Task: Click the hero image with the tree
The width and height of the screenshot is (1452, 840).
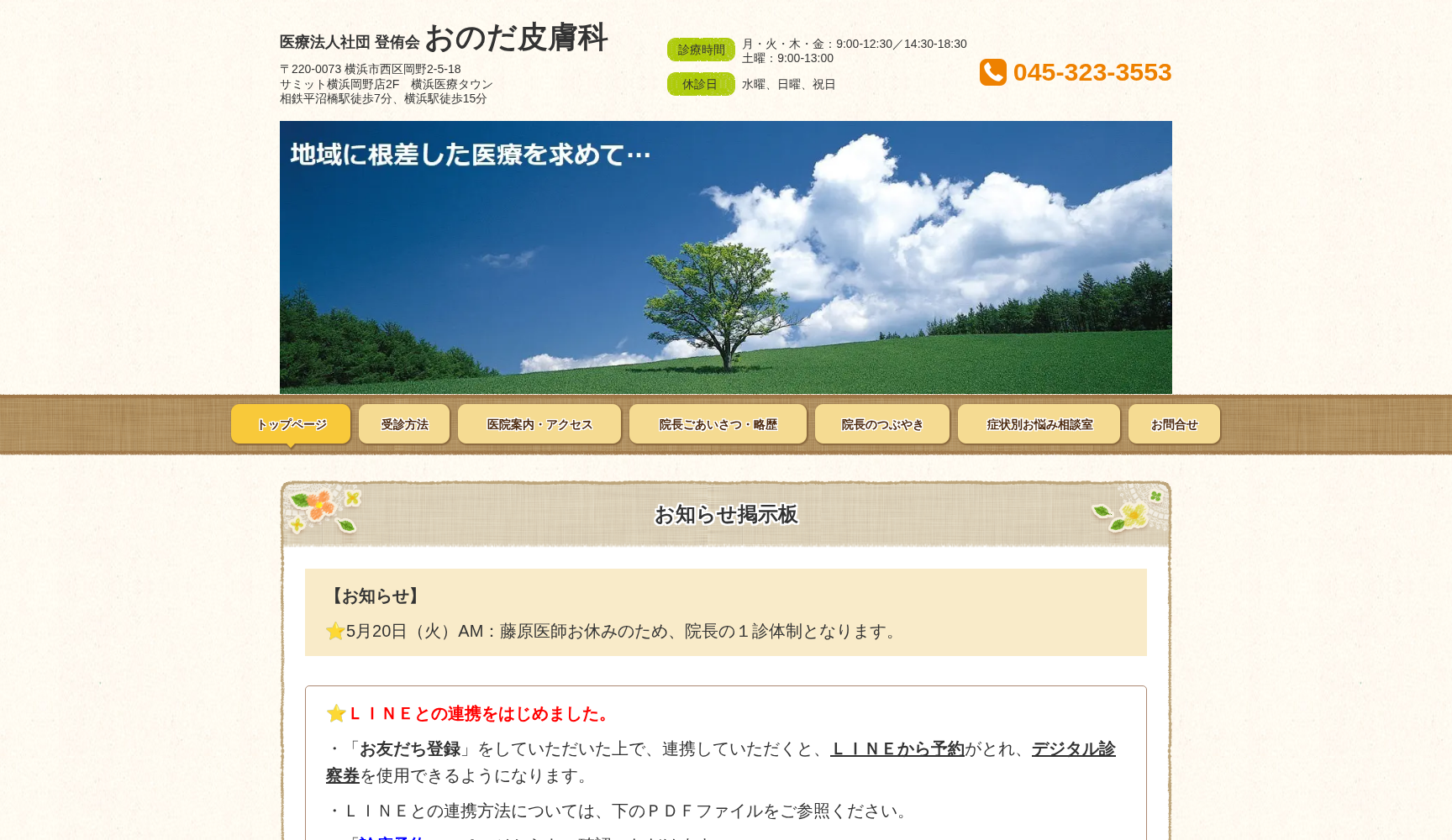Action: [x=725, y=256]
